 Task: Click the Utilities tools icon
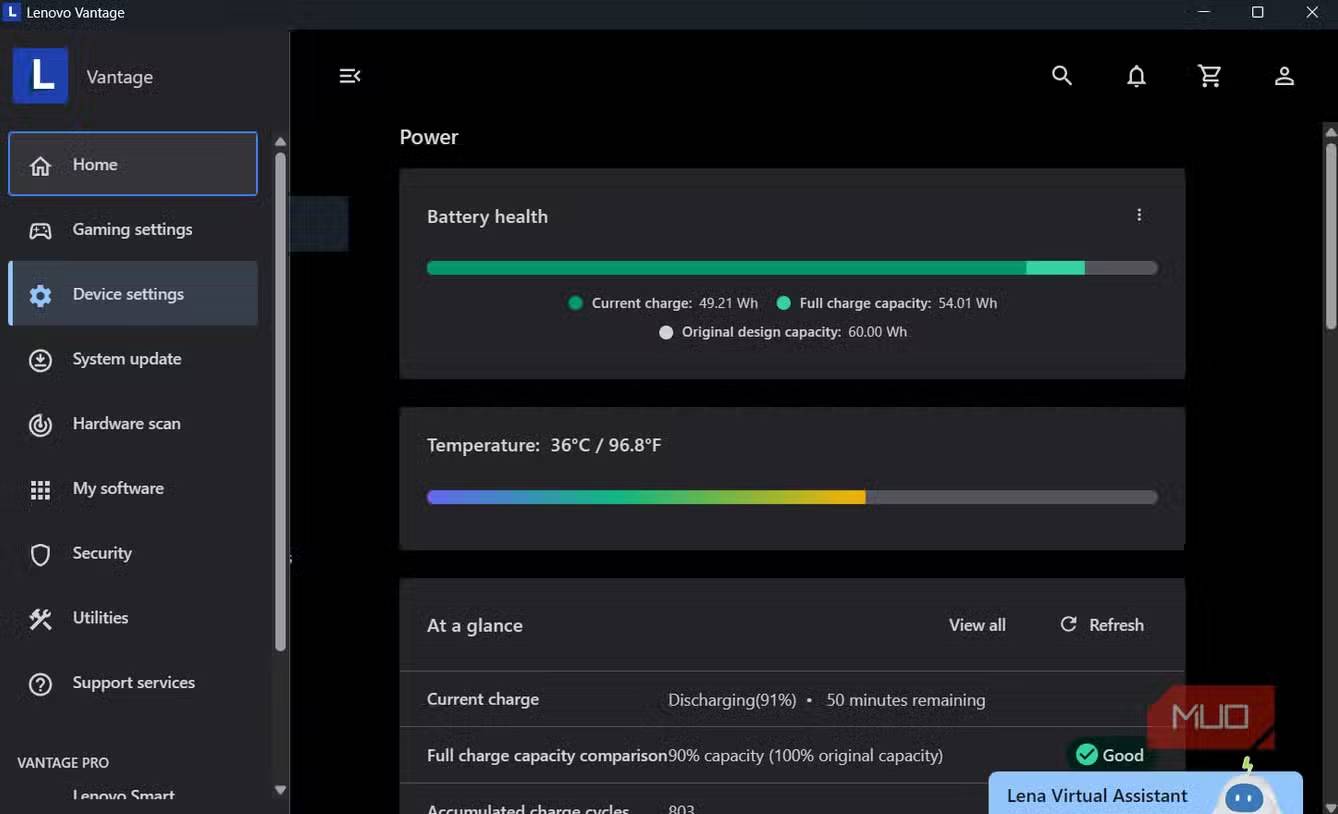[40, 619]
